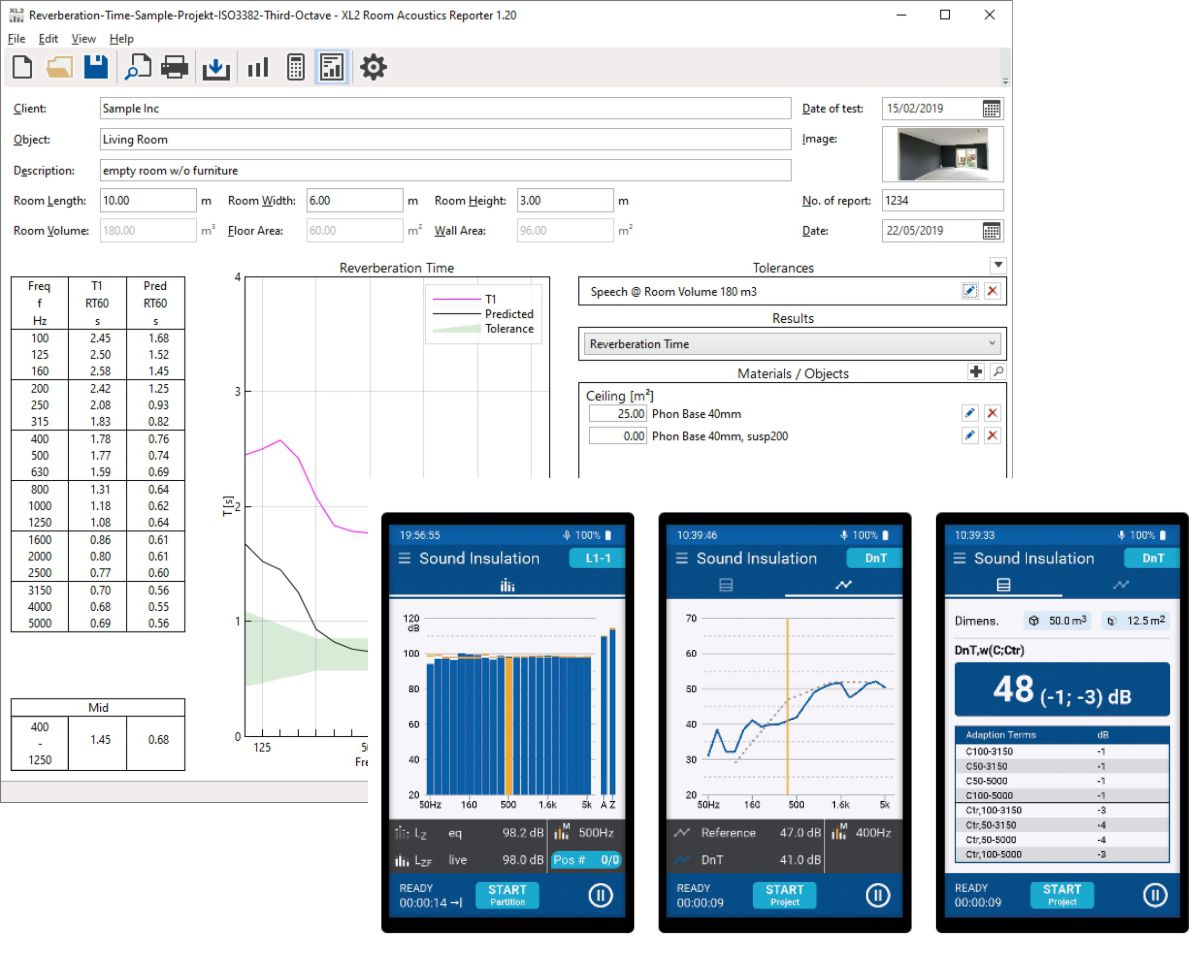
Task: Open the View menu
Action: [84, 39]
